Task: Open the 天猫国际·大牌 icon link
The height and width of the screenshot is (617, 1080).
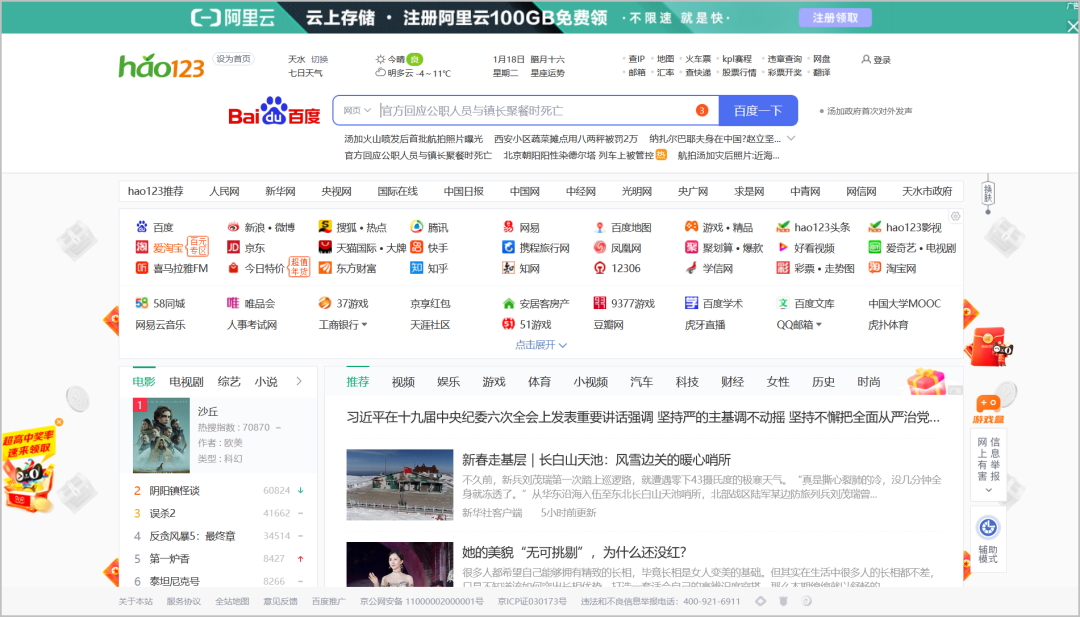Action: click(325, 247)
